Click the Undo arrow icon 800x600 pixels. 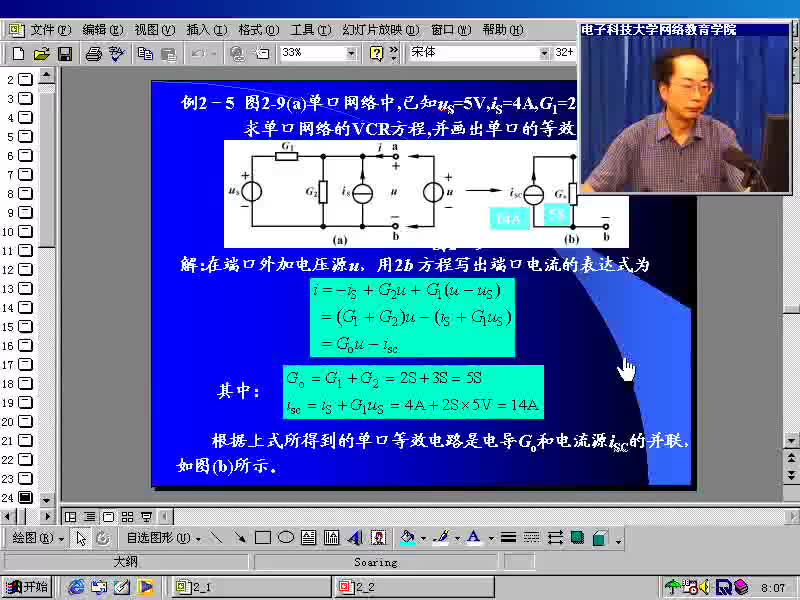pos(197,53)
